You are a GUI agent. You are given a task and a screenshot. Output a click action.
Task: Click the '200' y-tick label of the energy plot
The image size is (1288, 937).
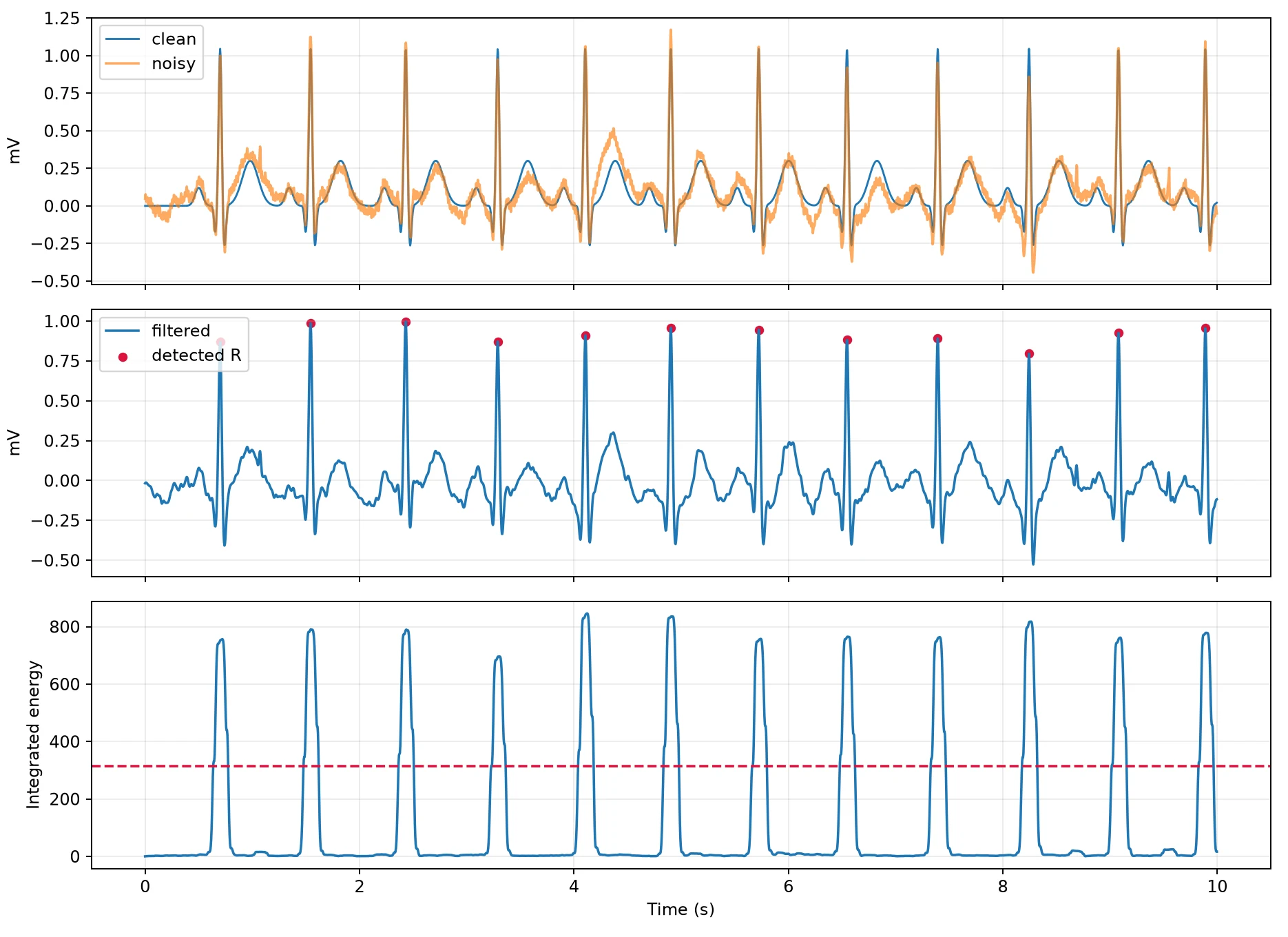coord(65,799)
